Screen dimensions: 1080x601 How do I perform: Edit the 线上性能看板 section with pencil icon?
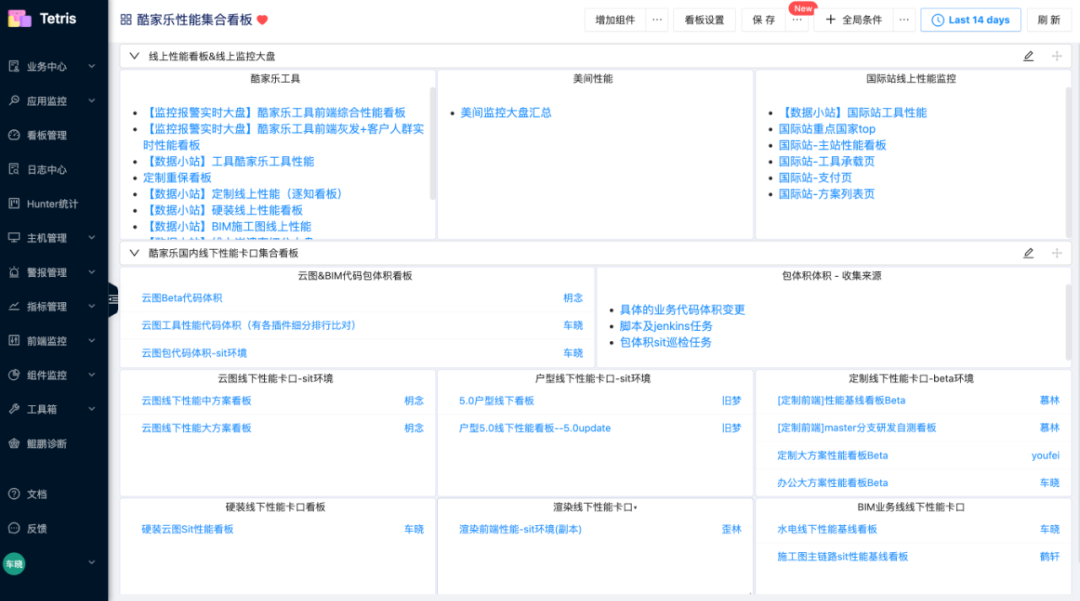point(1028,56)
